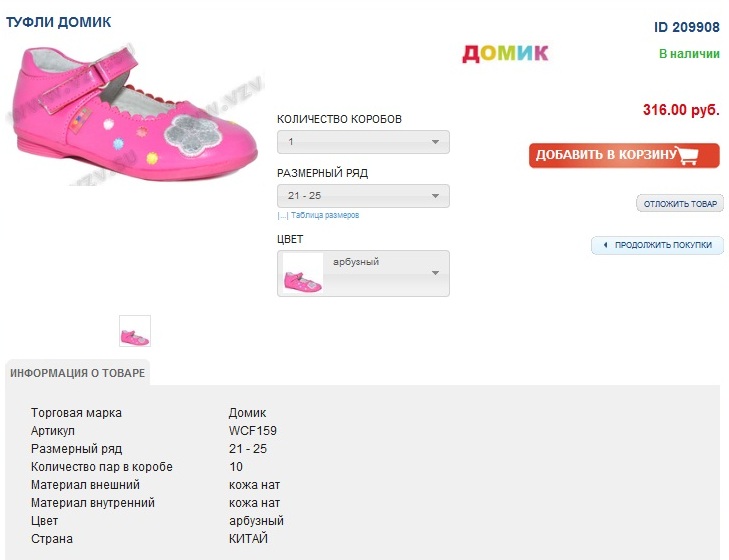
Task: Click the left arrow icon beside Продолжить покупки
Action: pyautogui.click(x=605, y=245)
